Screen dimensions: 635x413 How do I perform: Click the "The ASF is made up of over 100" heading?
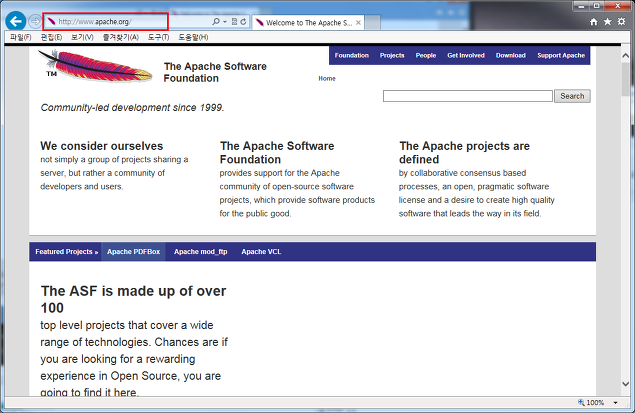click(133, 299)
